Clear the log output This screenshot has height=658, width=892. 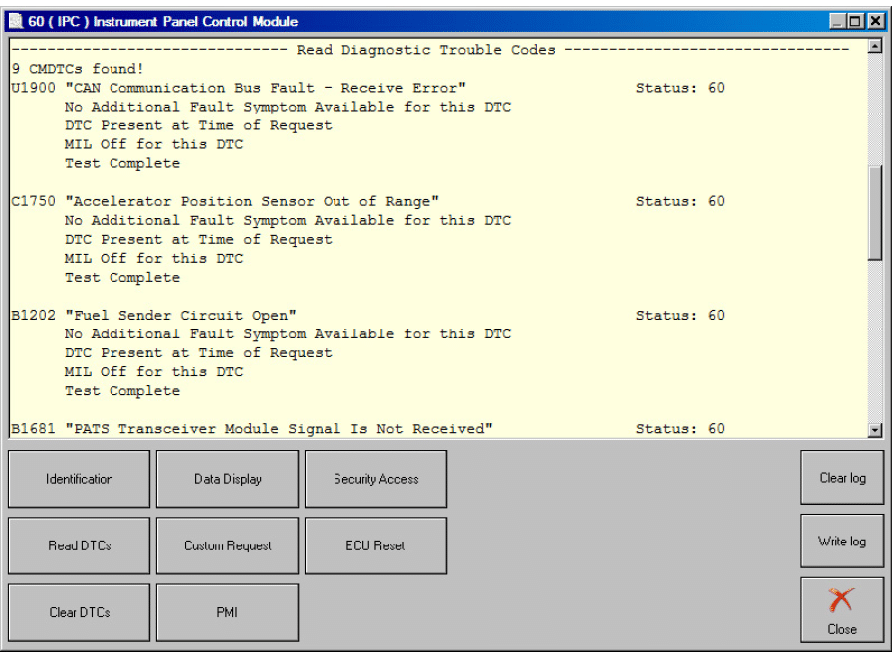click(842, 478)
